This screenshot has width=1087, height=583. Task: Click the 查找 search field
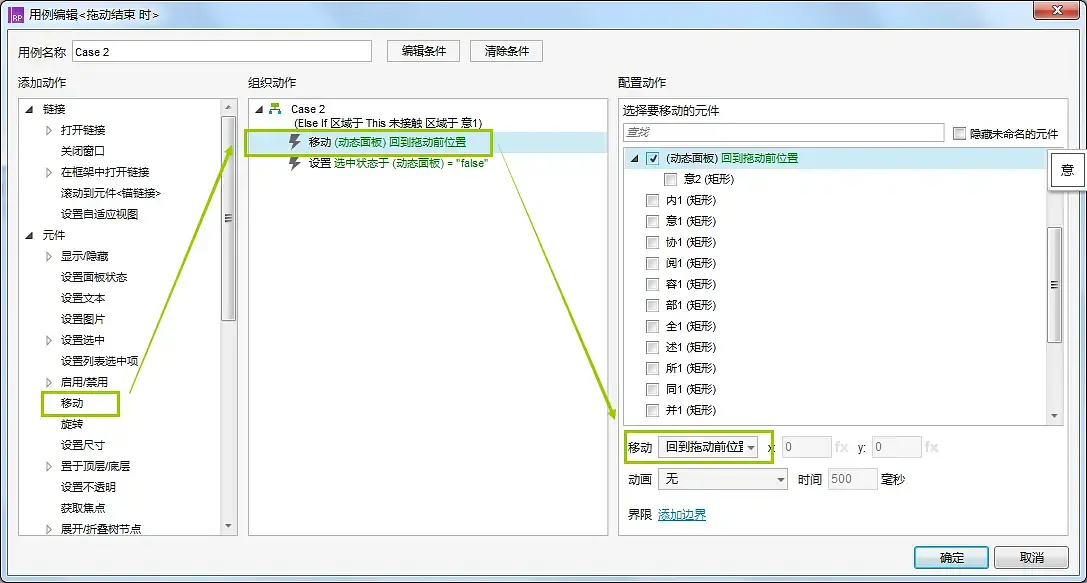(782, 132)
